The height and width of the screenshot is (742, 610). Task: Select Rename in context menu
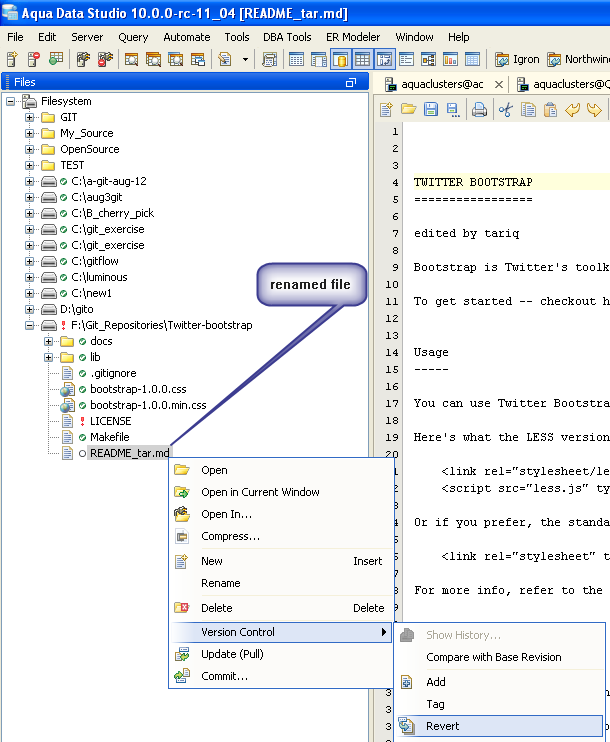click(x=281, y=583)
